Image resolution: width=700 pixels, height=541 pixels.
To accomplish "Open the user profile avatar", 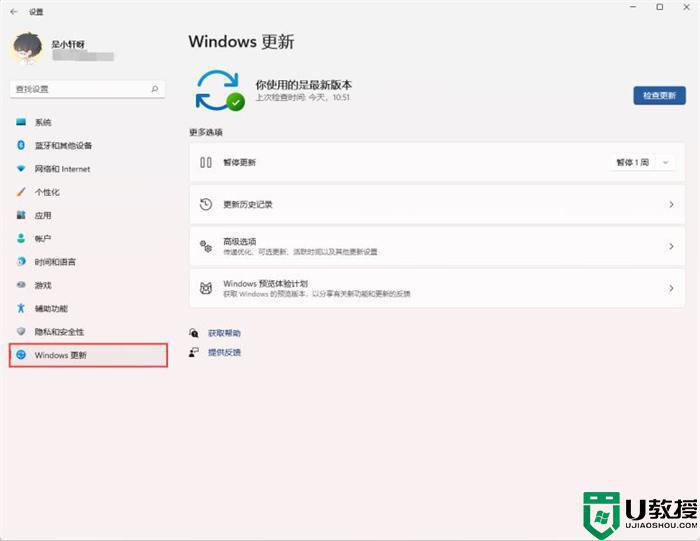I will (x=27, y=48).
